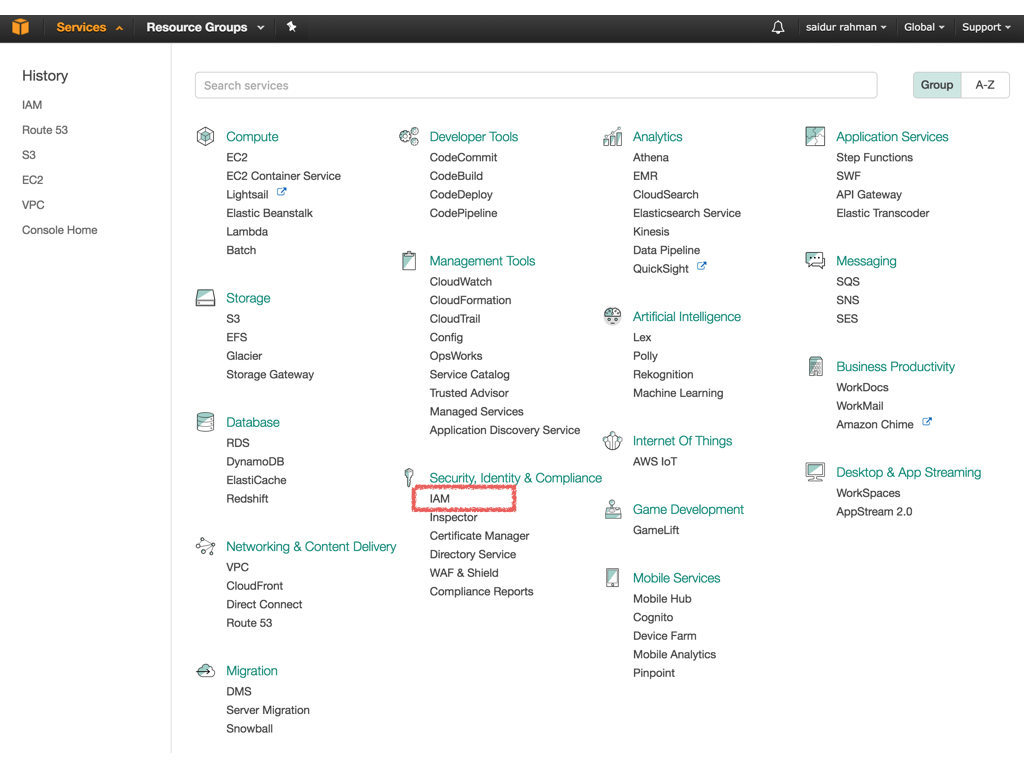Open the Support menu
1024x768 pixels.
click(985, 27)
